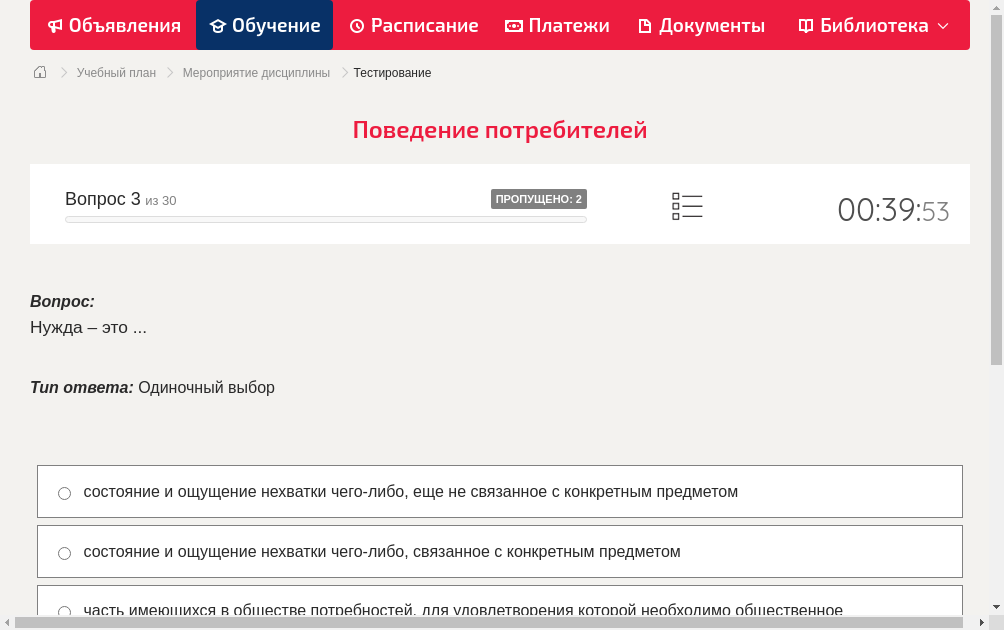Click the file icon beside Документы
Screen dimensions: 1004x630
click(645, 26)
